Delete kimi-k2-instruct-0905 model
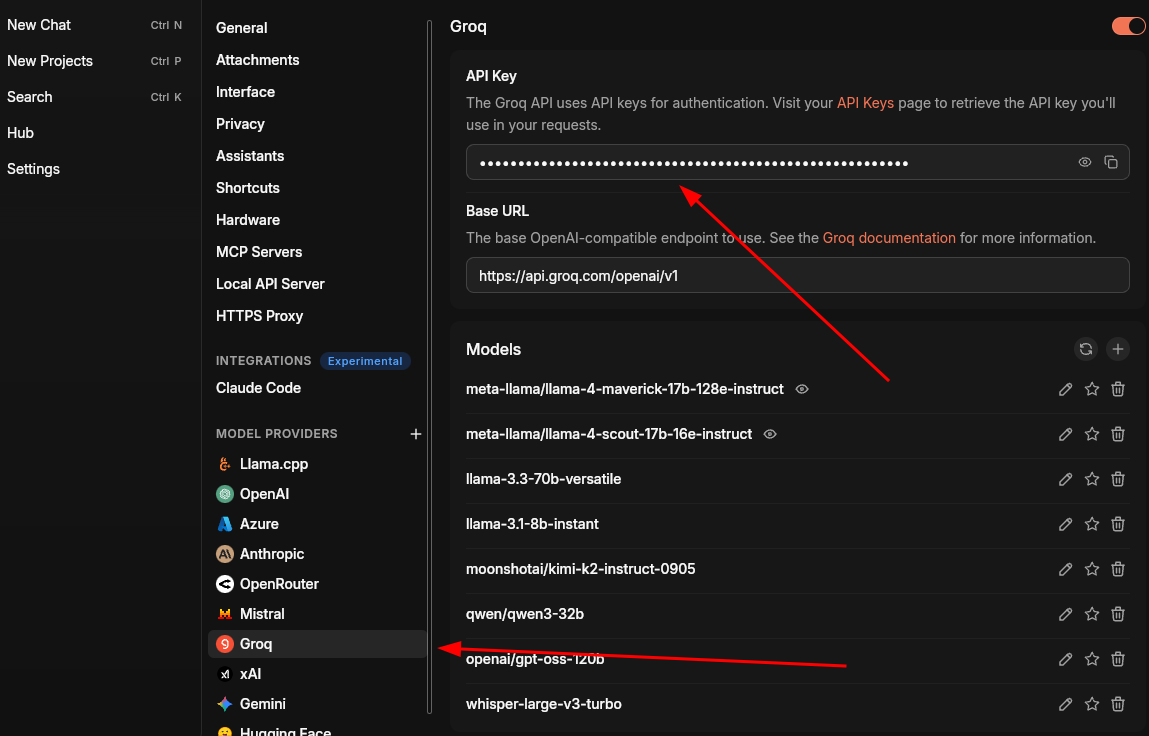The image size is (1149, 736). pyautogui.click(x=1117, y=570)
